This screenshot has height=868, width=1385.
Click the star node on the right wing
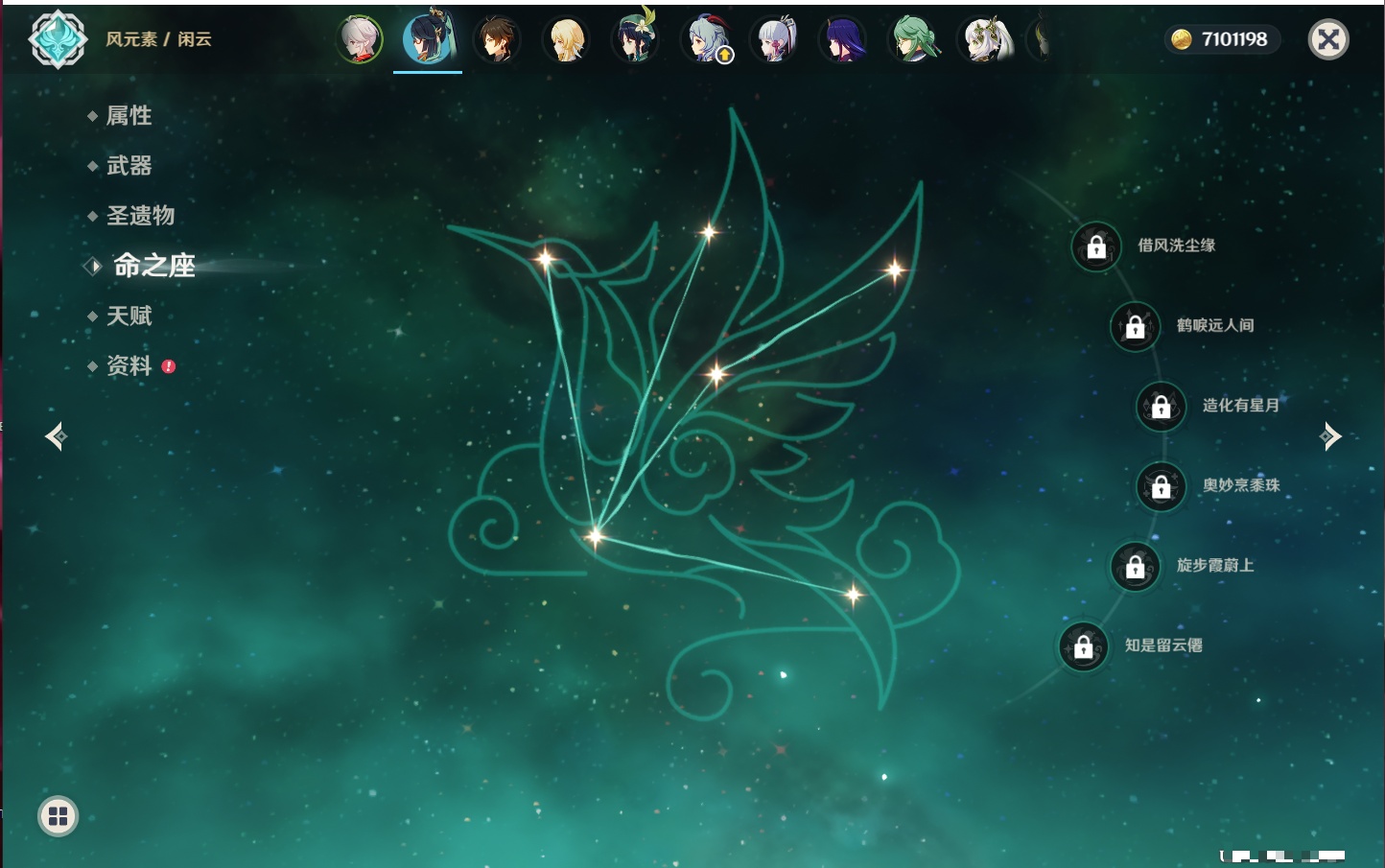[x=895, y=270]
